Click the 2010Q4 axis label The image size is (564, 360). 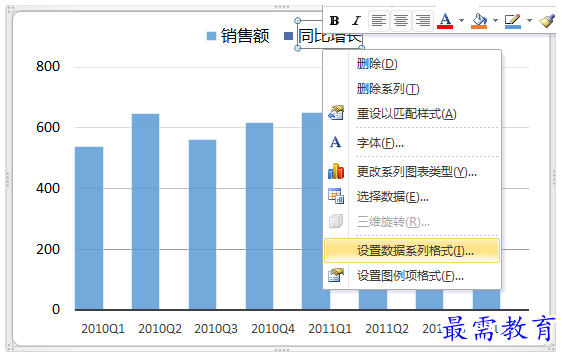point(273,329)
